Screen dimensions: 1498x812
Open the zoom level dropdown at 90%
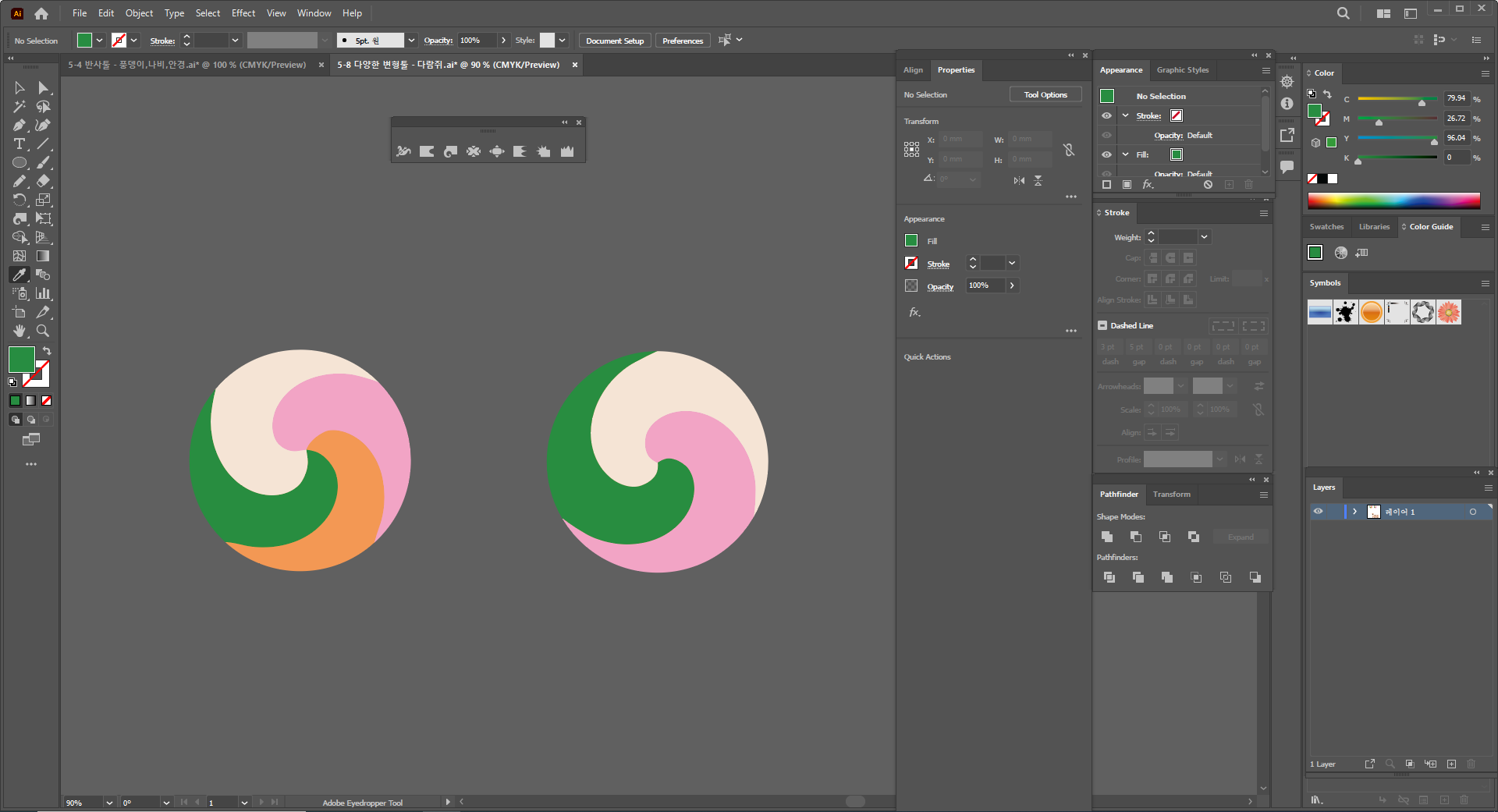pyautogui.click(x=109, y=803)
